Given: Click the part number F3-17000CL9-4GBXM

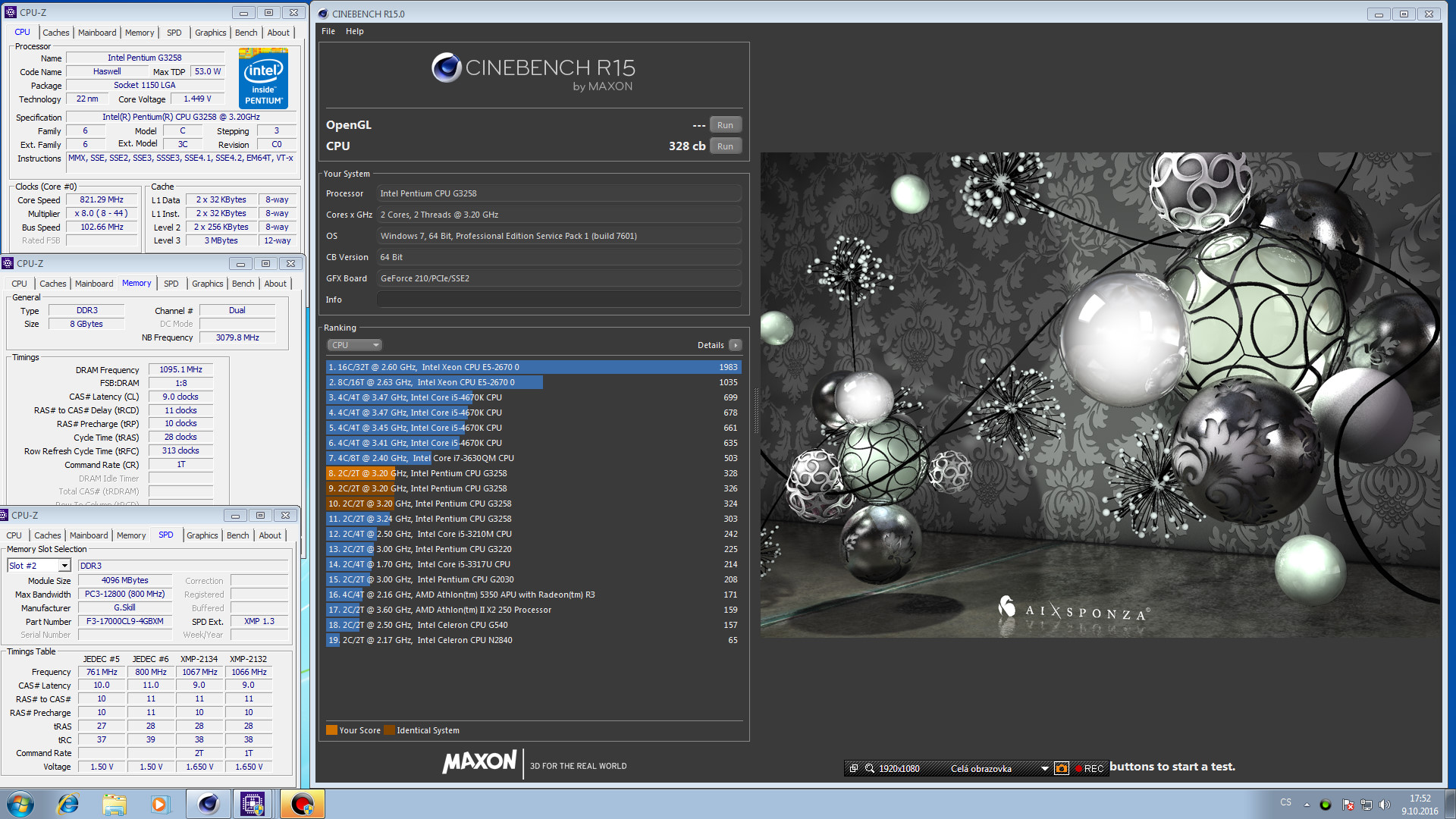Looking at the screenshot, I should 124,621.
